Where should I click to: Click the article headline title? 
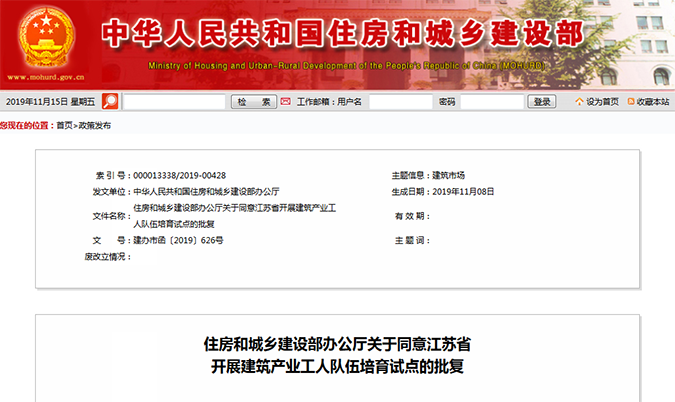(x=338, y=356)
